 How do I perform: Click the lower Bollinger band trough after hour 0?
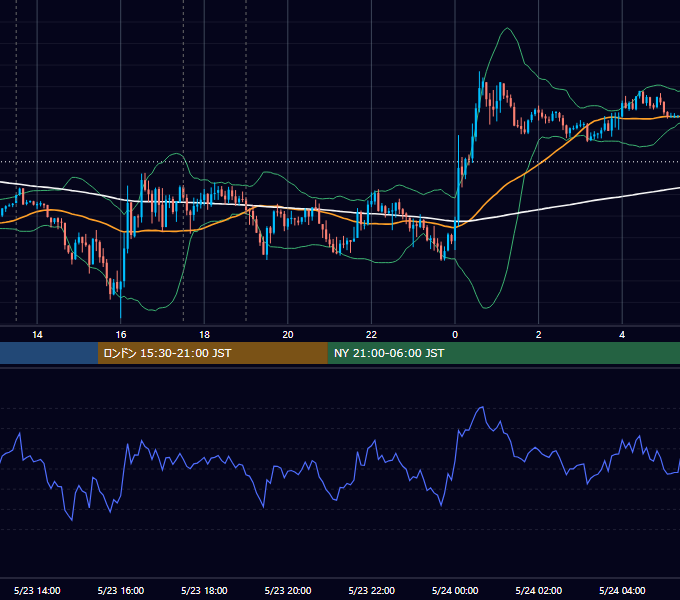(x=486, y=307)
